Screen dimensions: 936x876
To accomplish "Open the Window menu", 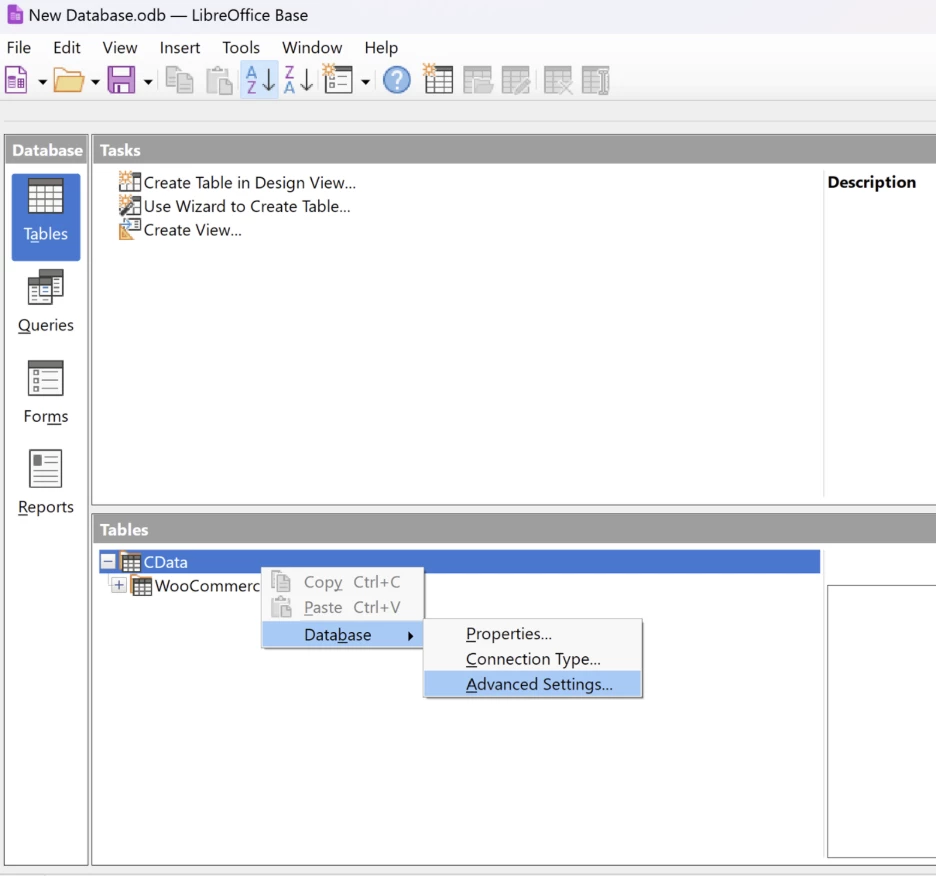I will pos(312,48).
